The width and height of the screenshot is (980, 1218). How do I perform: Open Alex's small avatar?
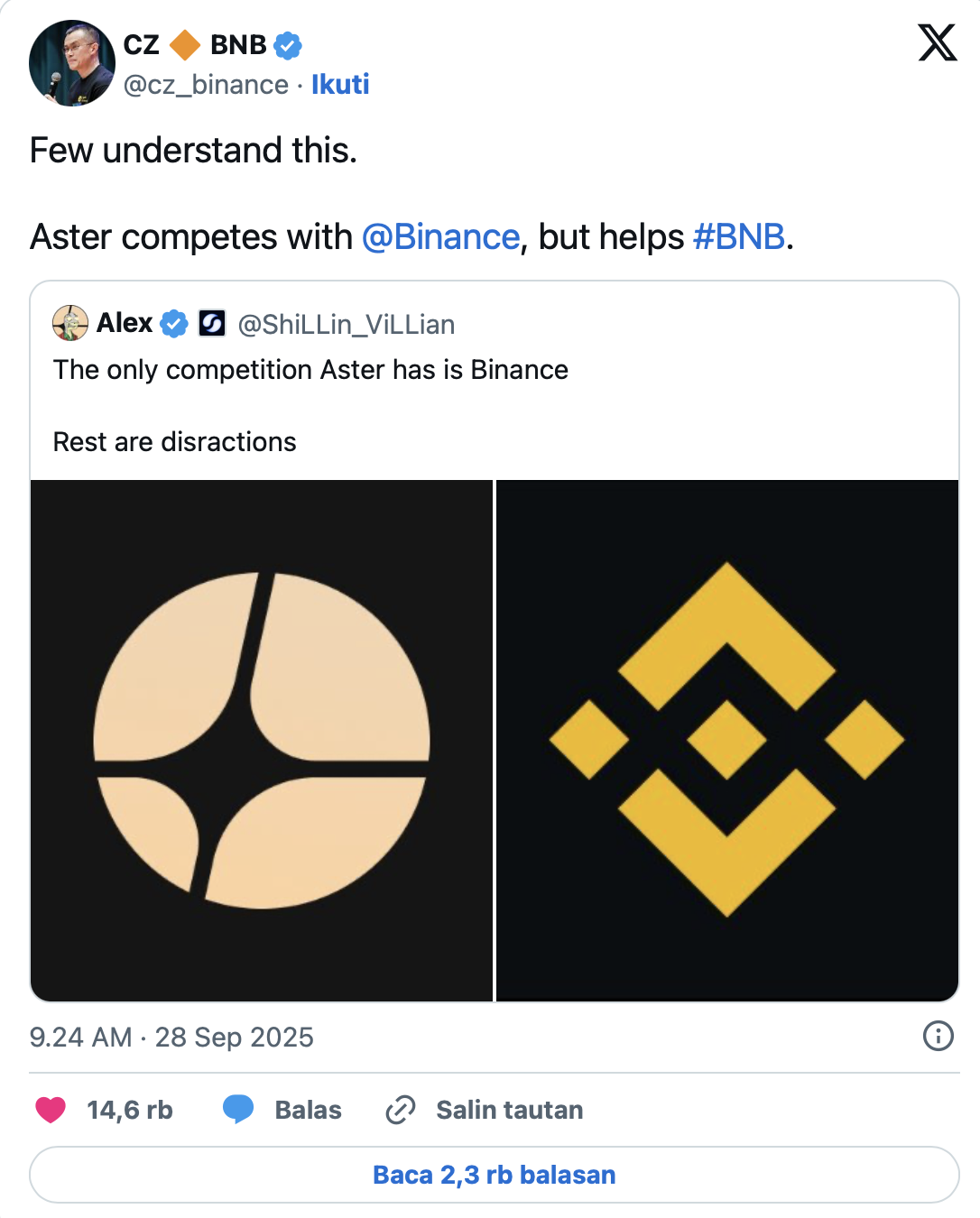(x=70, y=323)
